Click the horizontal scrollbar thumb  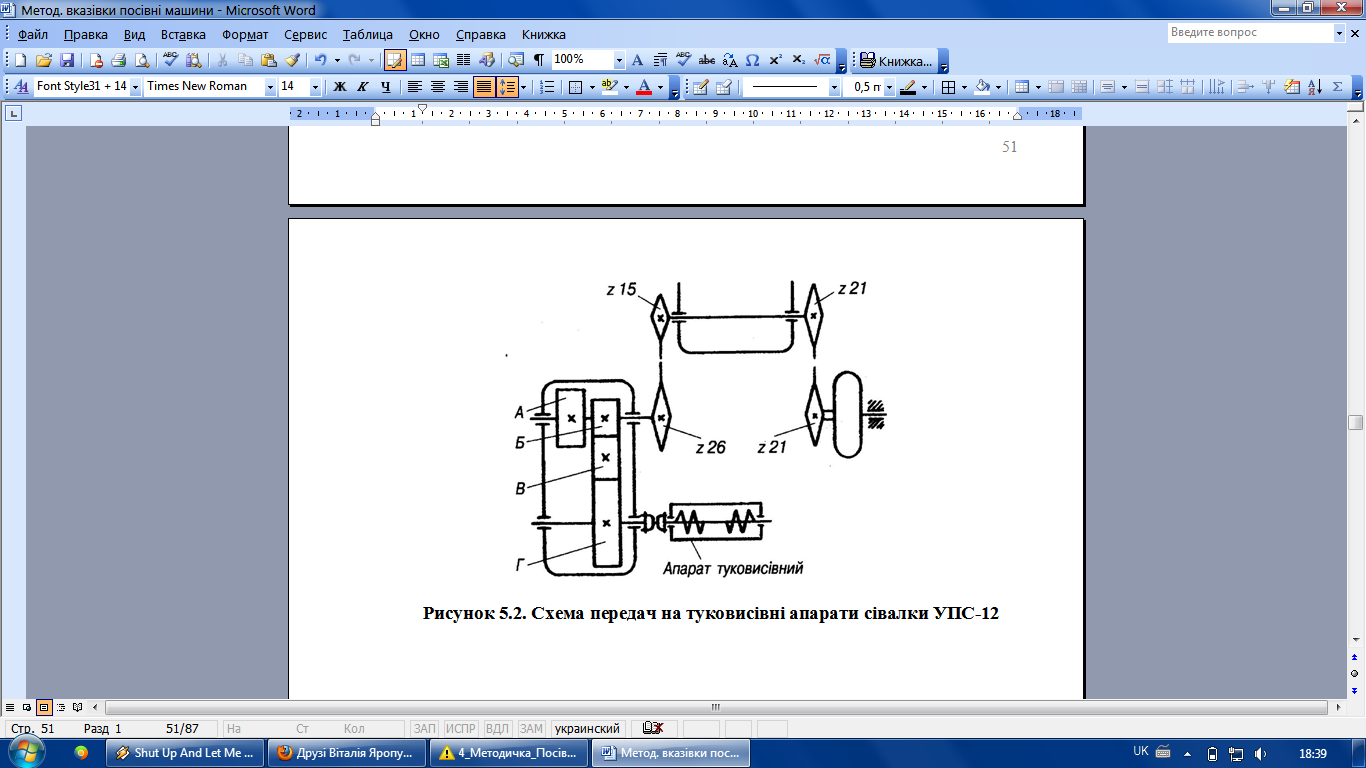(x=715, y=707)
